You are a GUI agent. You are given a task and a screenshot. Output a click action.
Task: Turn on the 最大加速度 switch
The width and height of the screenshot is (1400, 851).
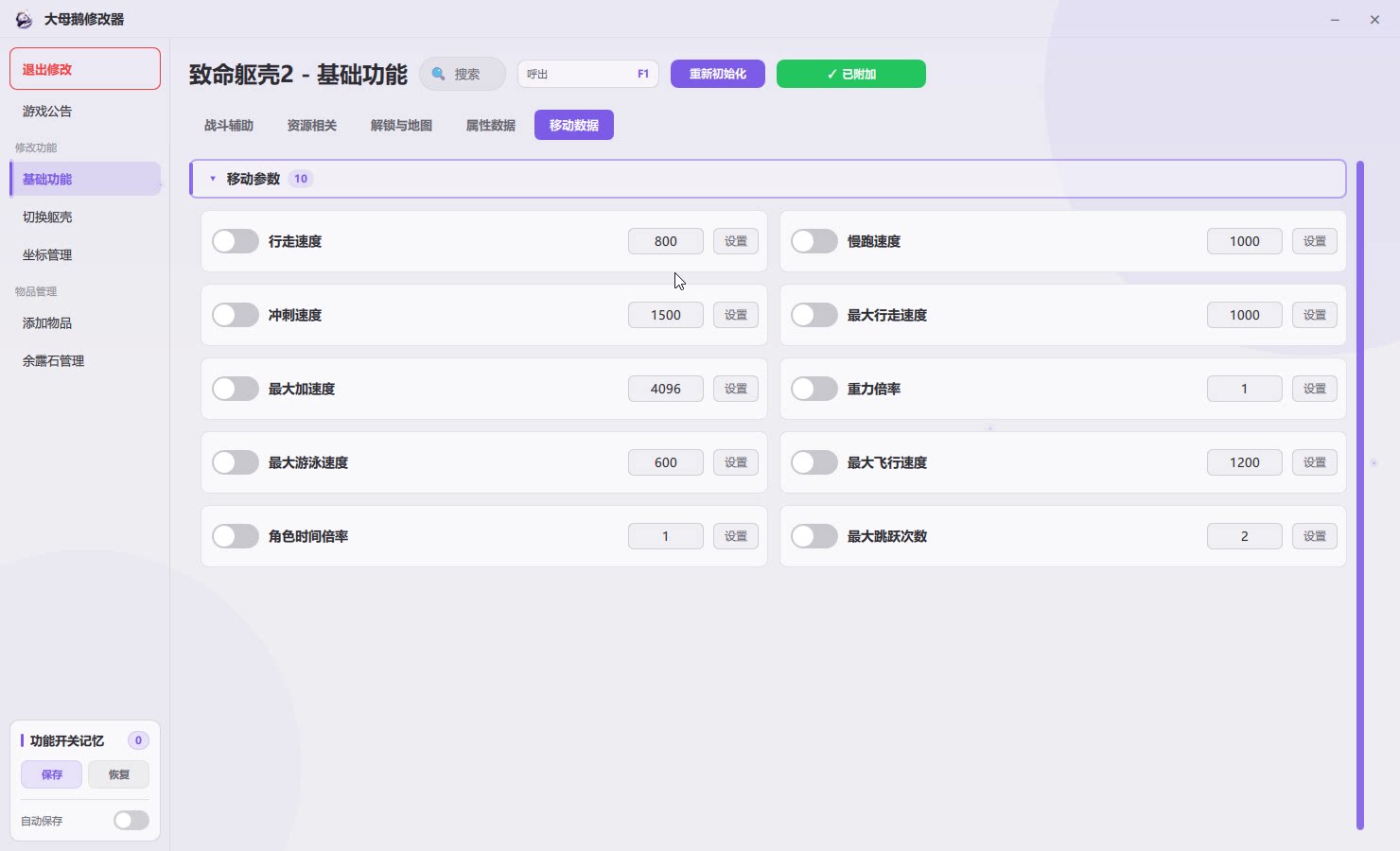pyautogui.click(x=236, y=389)
